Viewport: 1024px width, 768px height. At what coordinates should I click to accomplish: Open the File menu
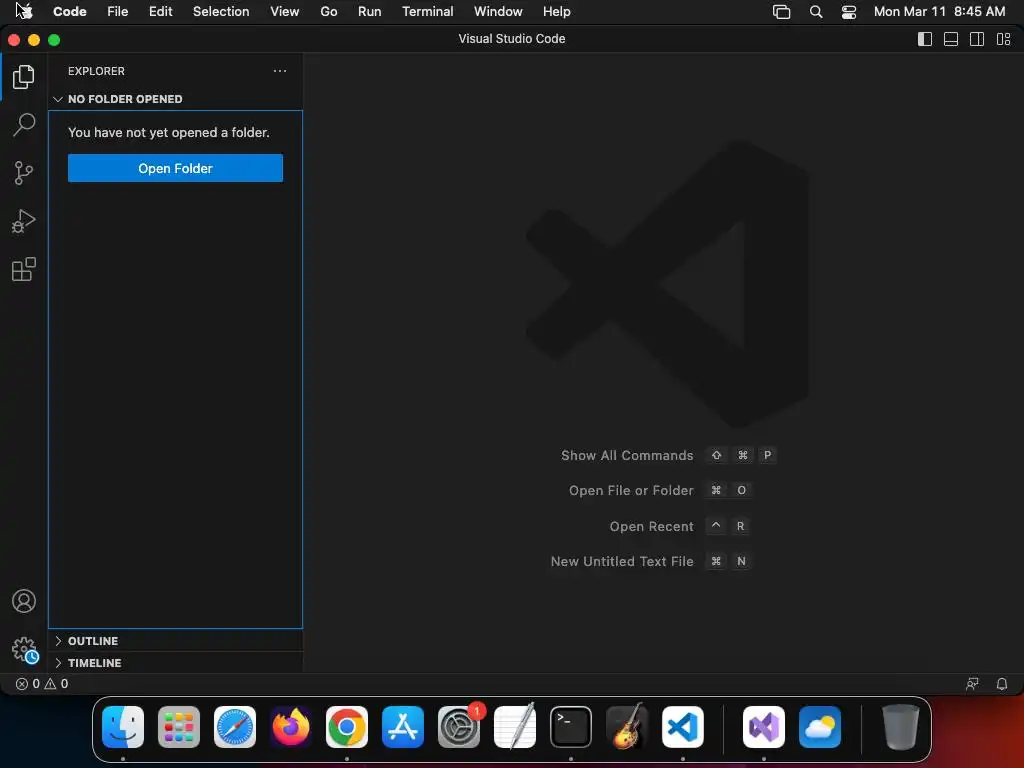tap(118, 12)
